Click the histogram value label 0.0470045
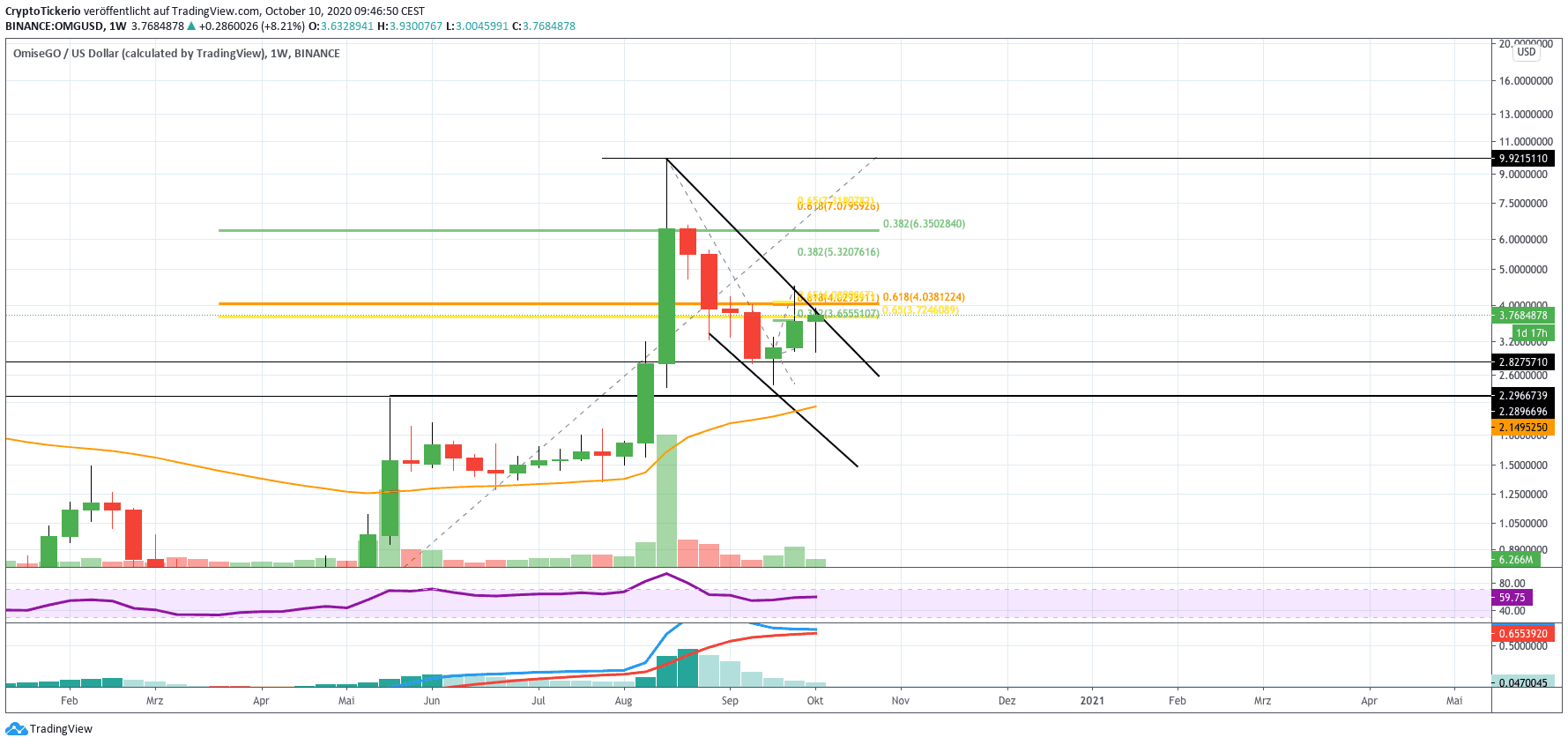Image resolution: width=1568 pixels, height=745 pixels. (x=1522, y=682)
